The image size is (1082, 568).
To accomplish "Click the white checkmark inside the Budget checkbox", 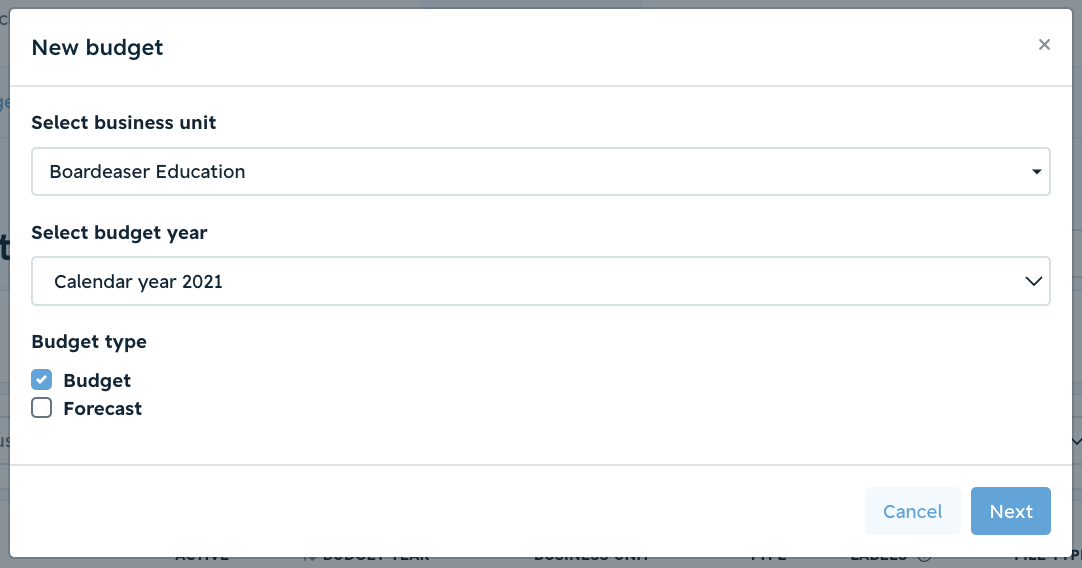I will click(41, 380).
